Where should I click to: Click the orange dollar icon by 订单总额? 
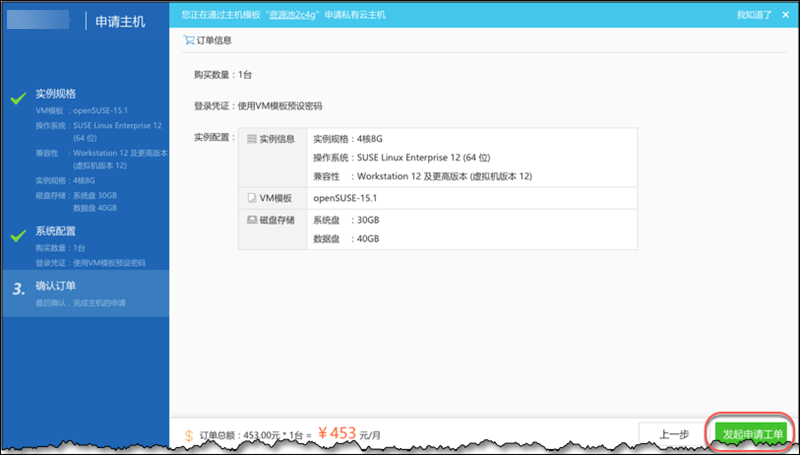click(x=190, y=436)
